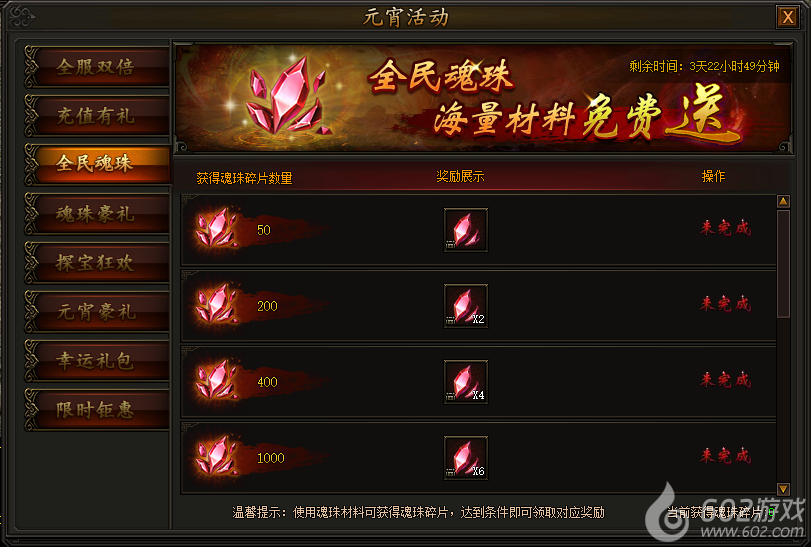
Task: Click the X6 soul bead reward icon
Action: click(x=465, y=458)
